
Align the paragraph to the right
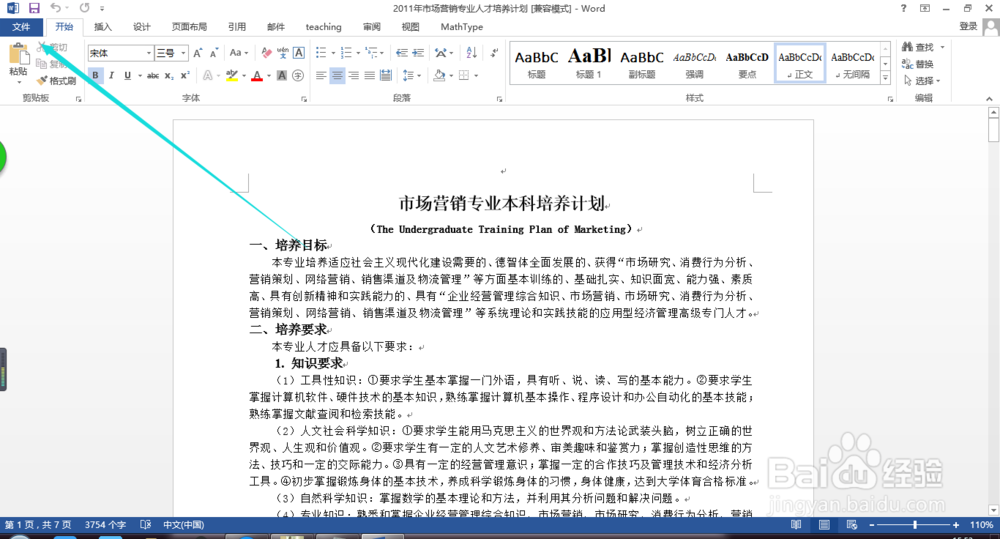click(x=353, y=75)
